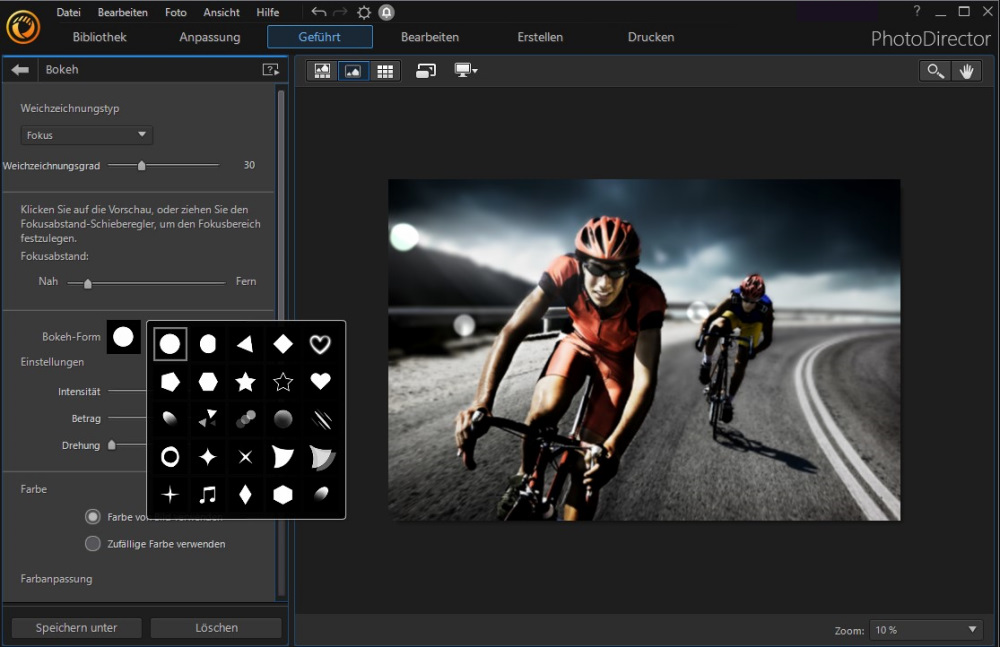Select the color-from-image radio option
Screen dimensions: 1000x647
click(93, 517)
